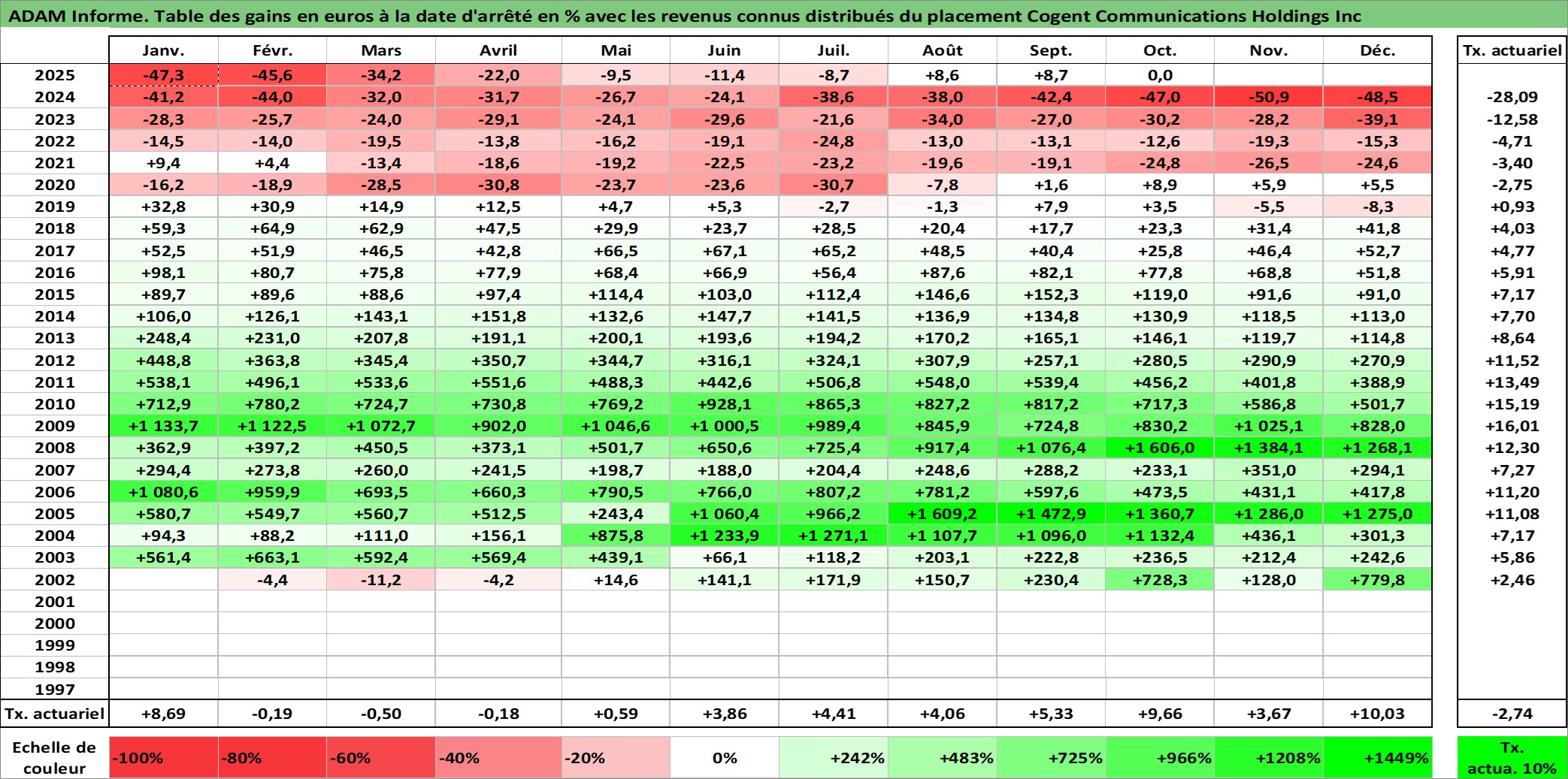Select the Févr. column header
Viewport: 1568px width, 779px height.
click(x=272, y=50)
